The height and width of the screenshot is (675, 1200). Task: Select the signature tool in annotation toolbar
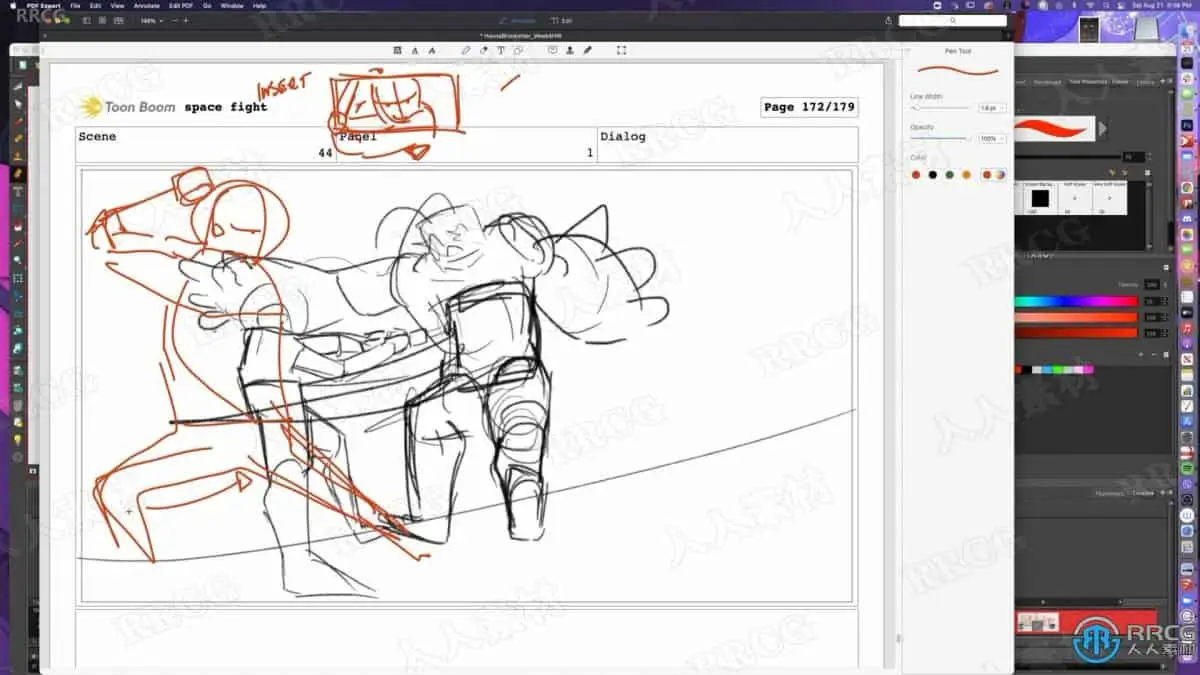click(587, 50)
